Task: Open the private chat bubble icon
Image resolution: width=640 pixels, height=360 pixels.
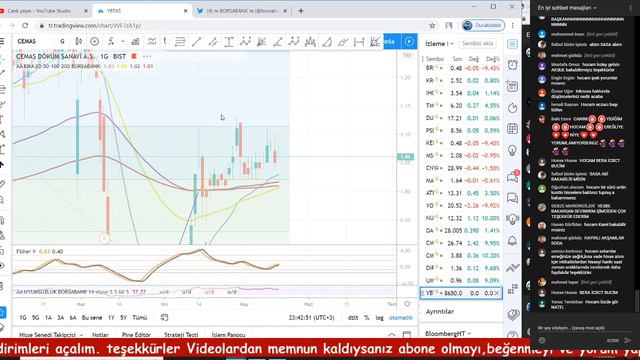Action: [x=512, y=198]
